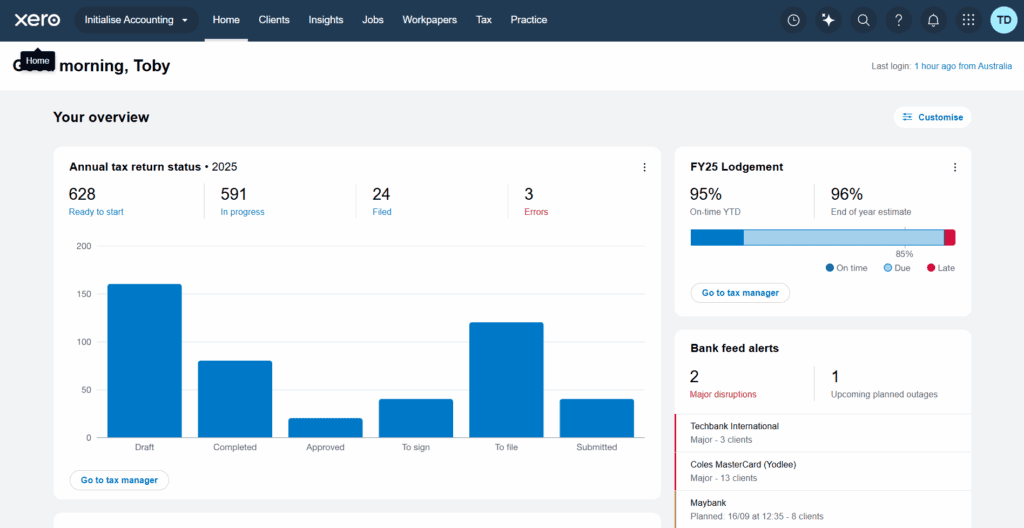
Task: Click the Customise button
Action: point(932,117)
